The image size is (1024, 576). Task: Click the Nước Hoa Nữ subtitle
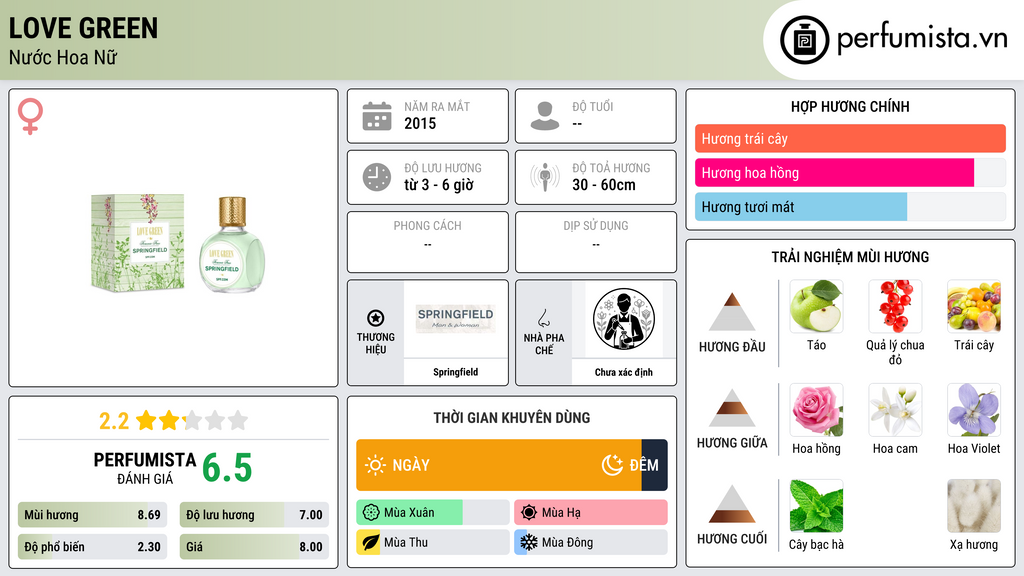[63, 57]
